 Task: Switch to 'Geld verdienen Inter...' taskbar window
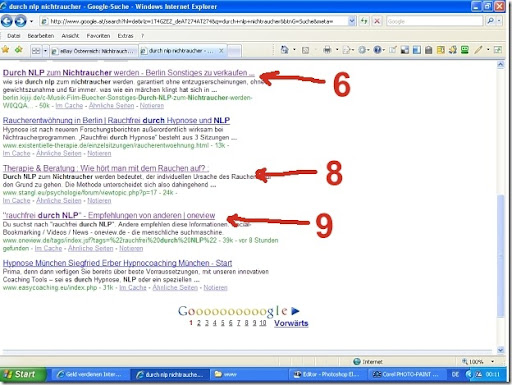click(x=89, y=375)
